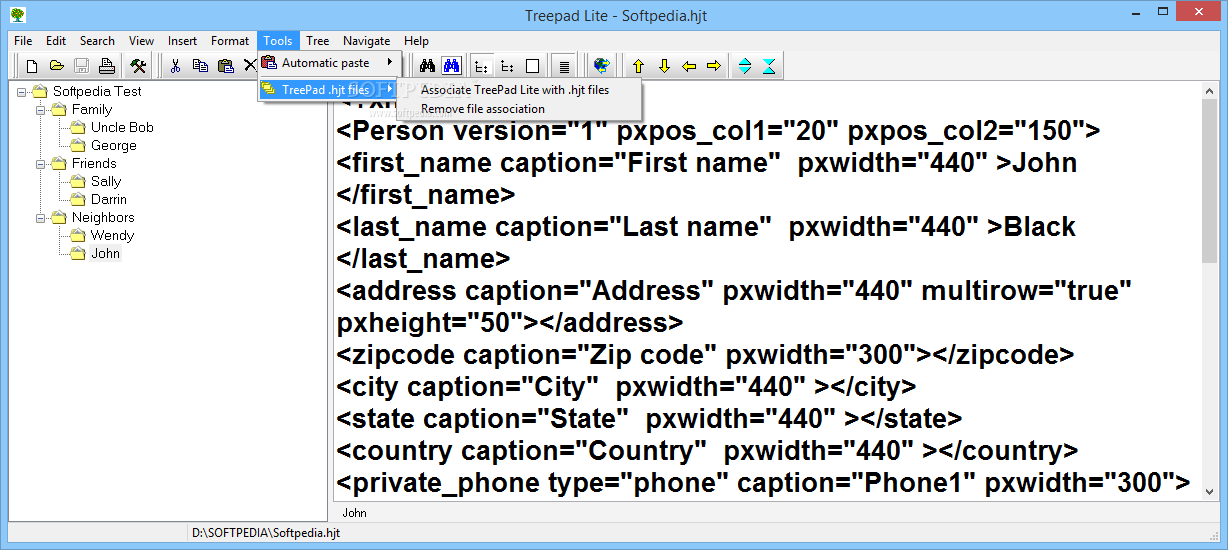Click the article scrollbar up arrow
1228x550 pixels.
1209,92
